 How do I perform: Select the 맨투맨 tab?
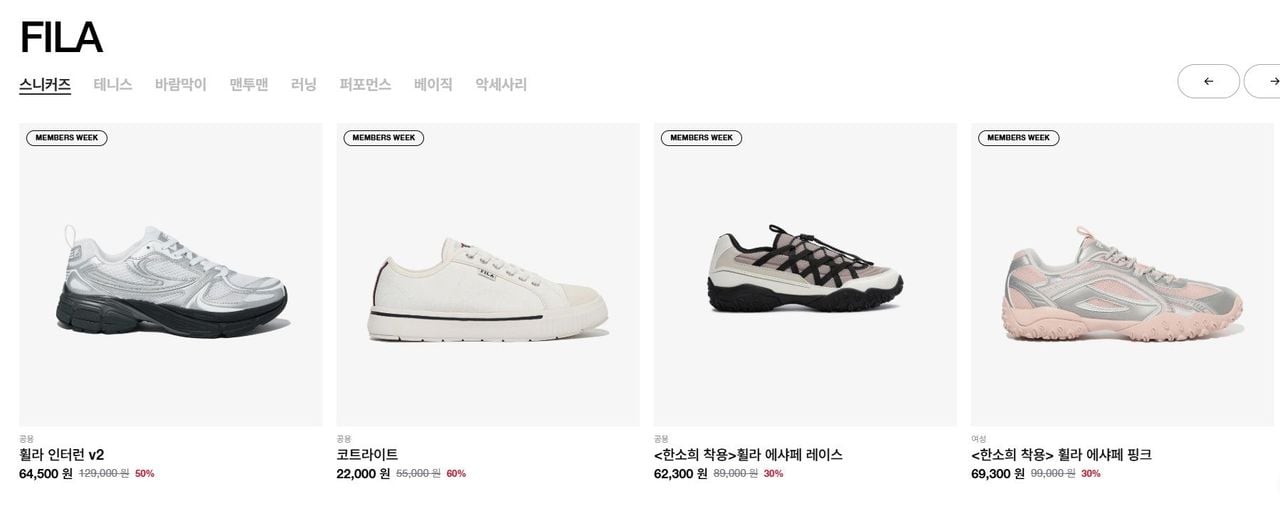(x=249, y=85)
